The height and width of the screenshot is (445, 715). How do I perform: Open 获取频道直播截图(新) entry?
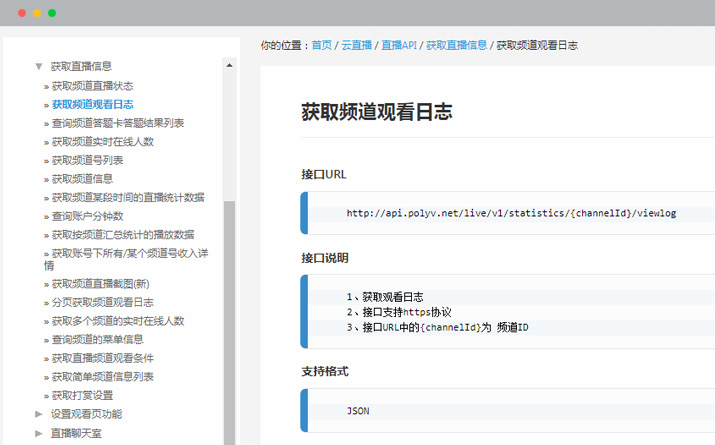click(x=100, y=284)
